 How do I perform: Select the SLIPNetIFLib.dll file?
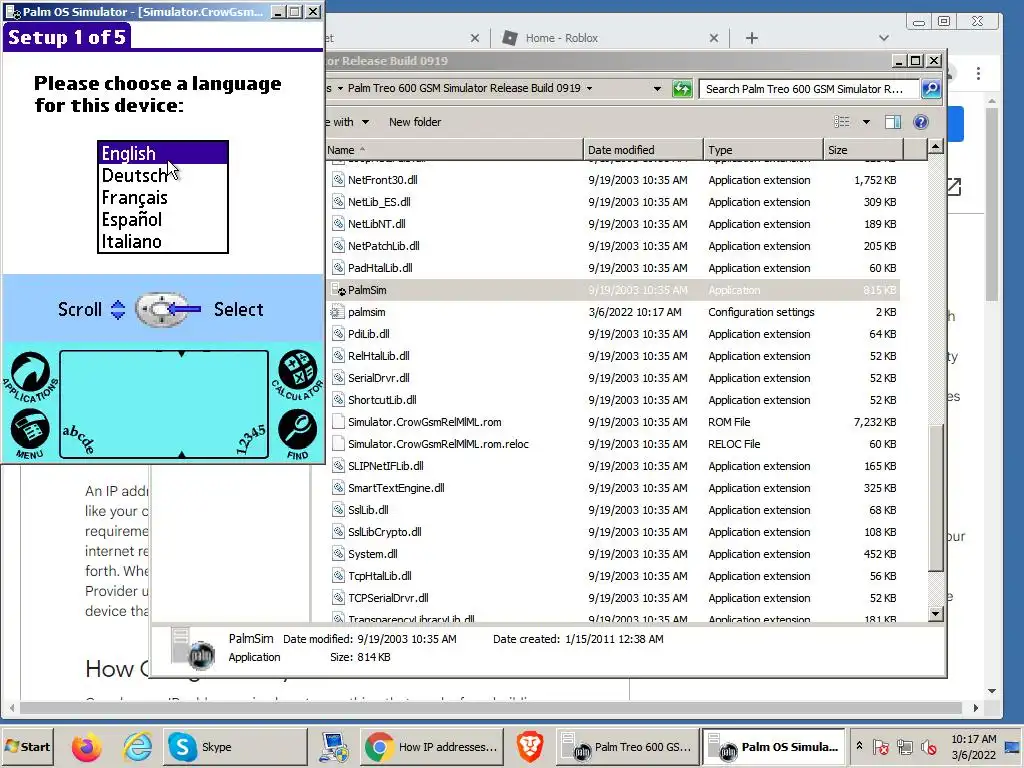pyautogui.click(x=385, y=466)
